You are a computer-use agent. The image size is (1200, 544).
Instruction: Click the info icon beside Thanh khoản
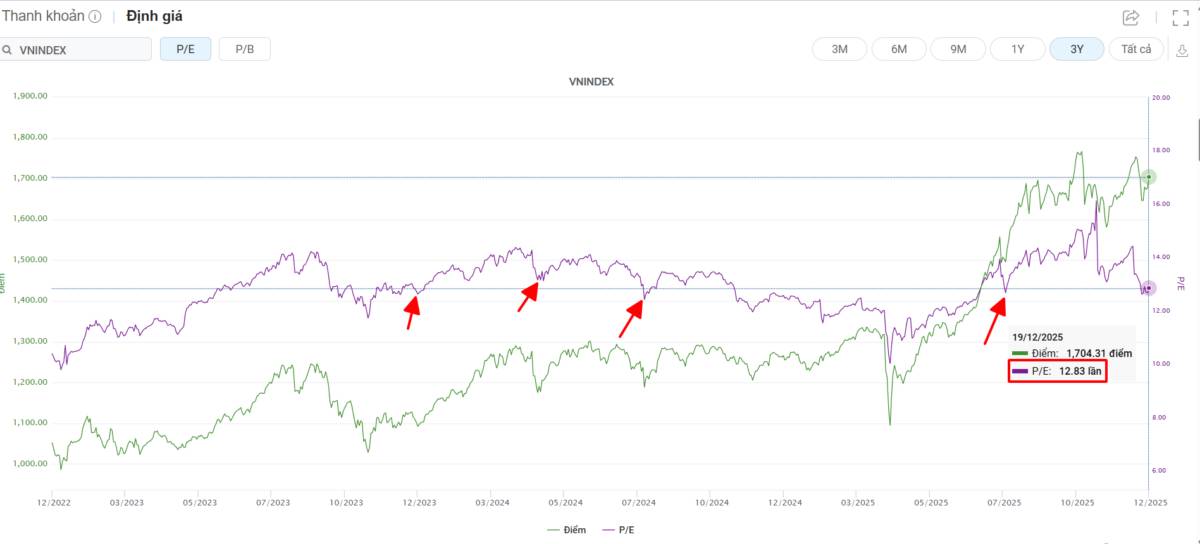point(95,17)
